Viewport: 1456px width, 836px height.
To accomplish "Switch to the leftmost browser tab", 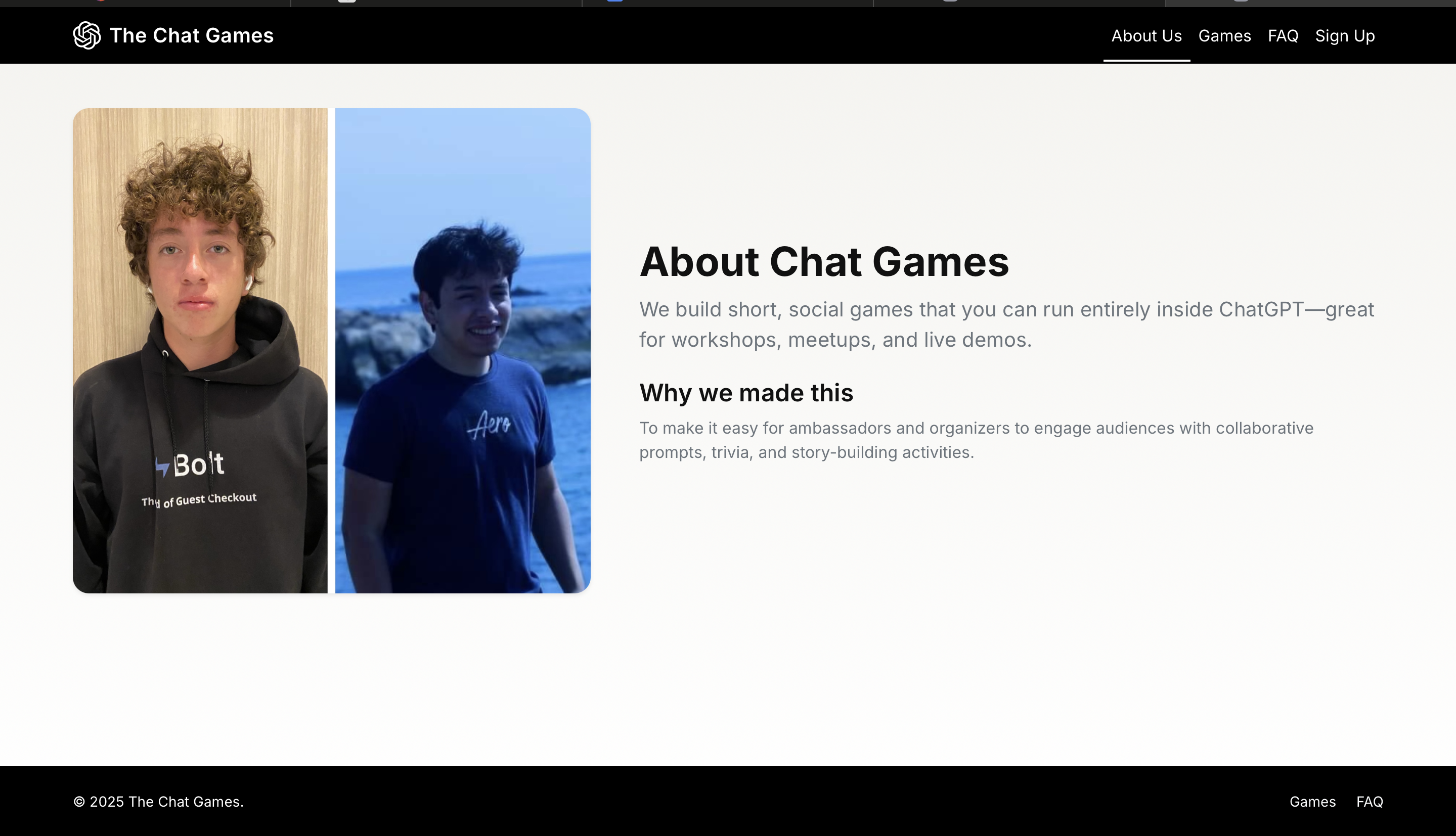I will tap(145, 3).
